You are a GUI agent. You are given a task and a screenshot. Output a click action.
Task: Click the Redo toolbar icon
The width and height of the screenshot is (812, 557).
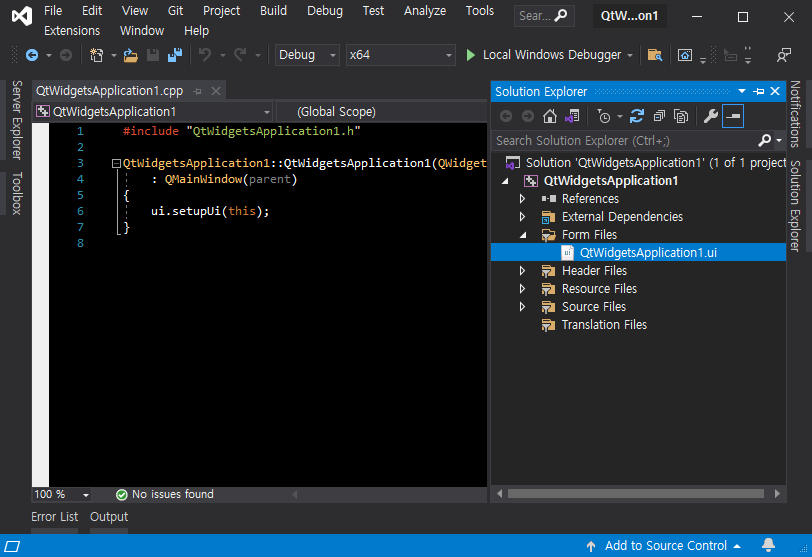pyautogui.click(x=240, y=55)
